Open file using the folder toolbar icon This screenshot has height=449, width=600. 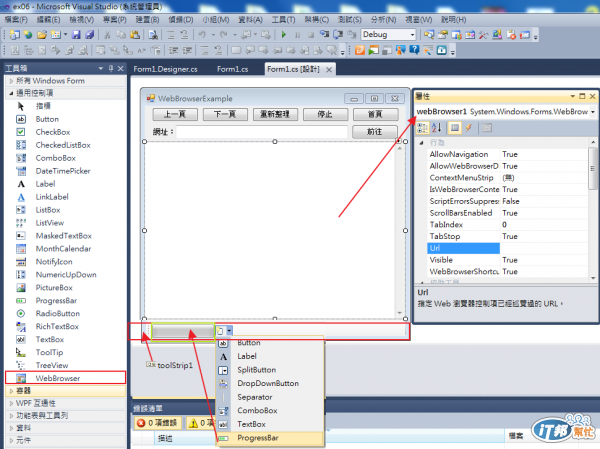42,35
